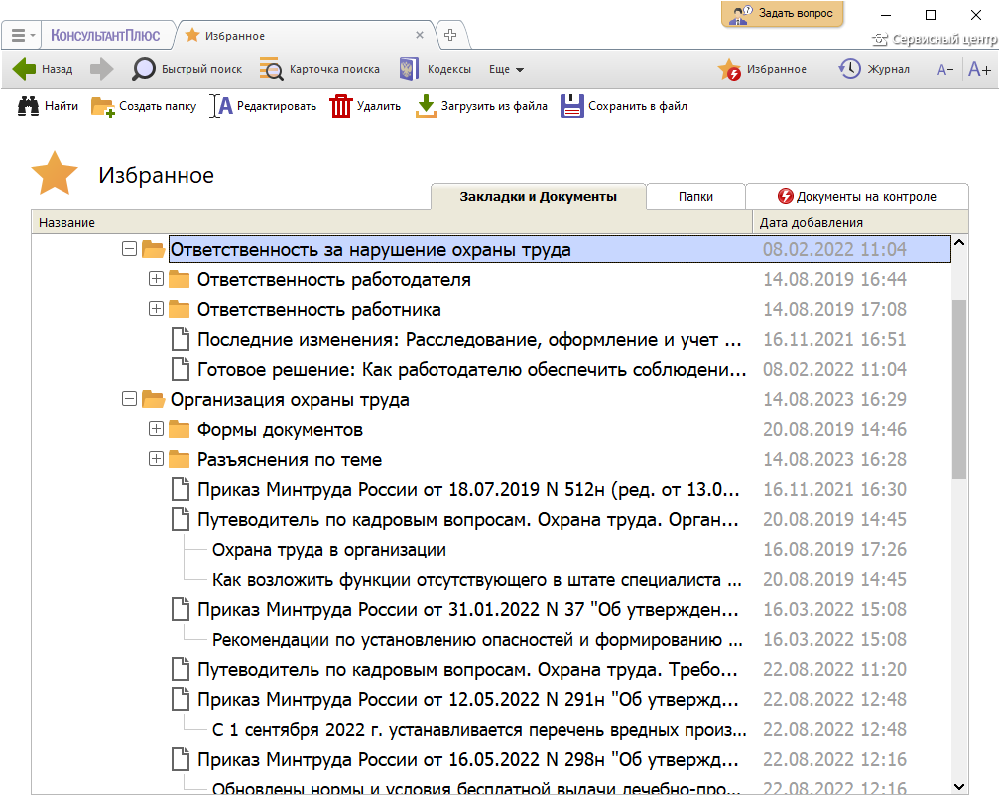Sort by Название column header
Image resolution: width=1000 pixels, height=800 pixels.
(392, 223)
